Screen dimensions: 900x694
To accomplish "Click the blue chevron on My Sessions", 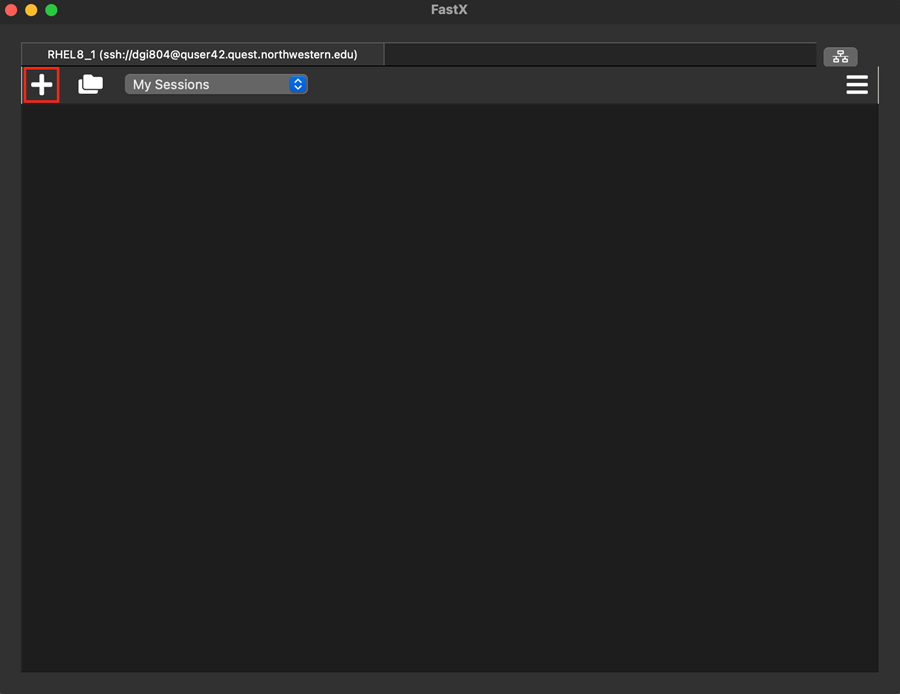I will pyautogui.click(x=297, y=85).
